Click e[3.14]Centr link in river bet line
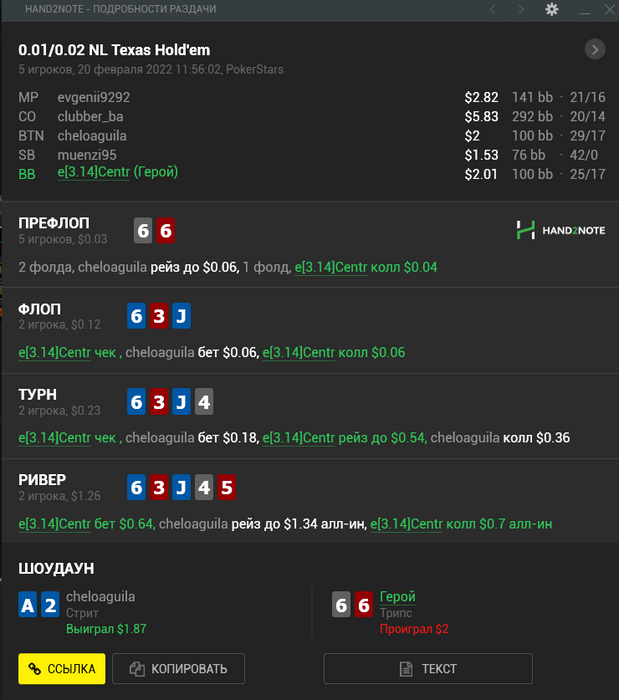This screenshot has height=700, width=619. 54,524
